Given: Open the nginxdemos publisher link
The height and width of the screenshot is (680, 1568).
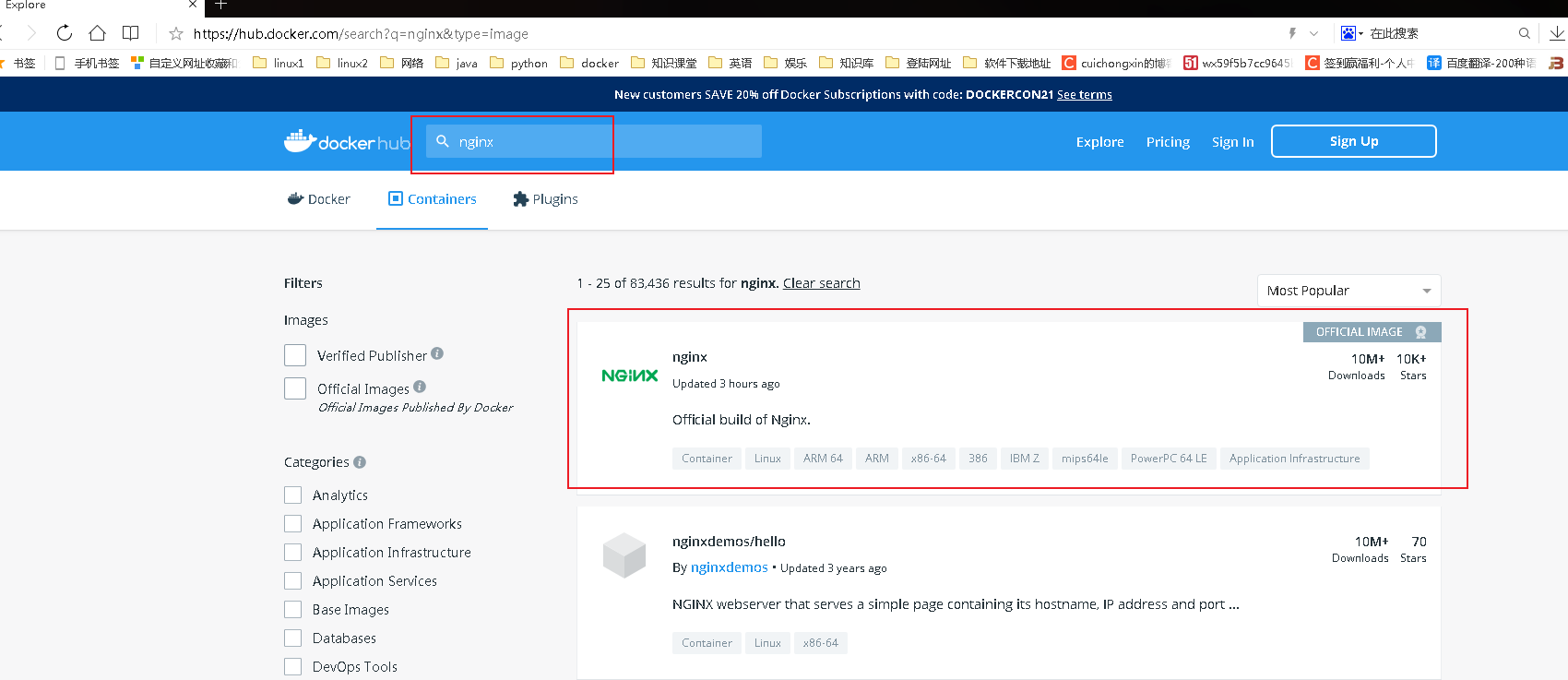Looking at the screenshot, I should (x=729, y=567).
